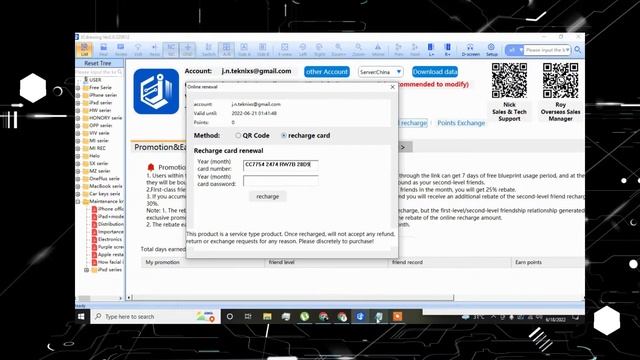Open the Setup gear icon
Viewport: 640px width, 360px height.
coord(491,49)
